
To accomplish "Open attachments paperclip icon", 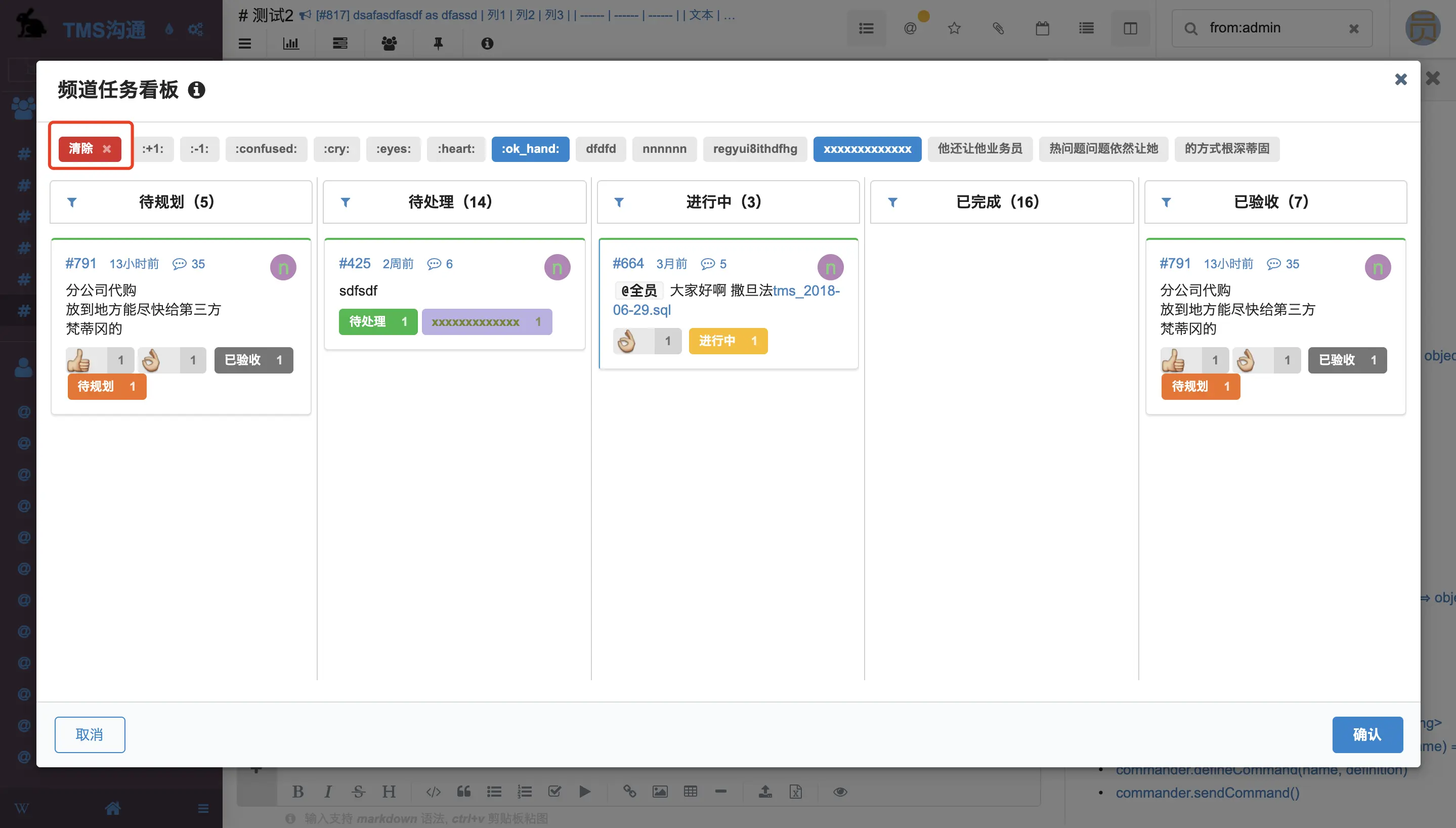I will 999,28.
